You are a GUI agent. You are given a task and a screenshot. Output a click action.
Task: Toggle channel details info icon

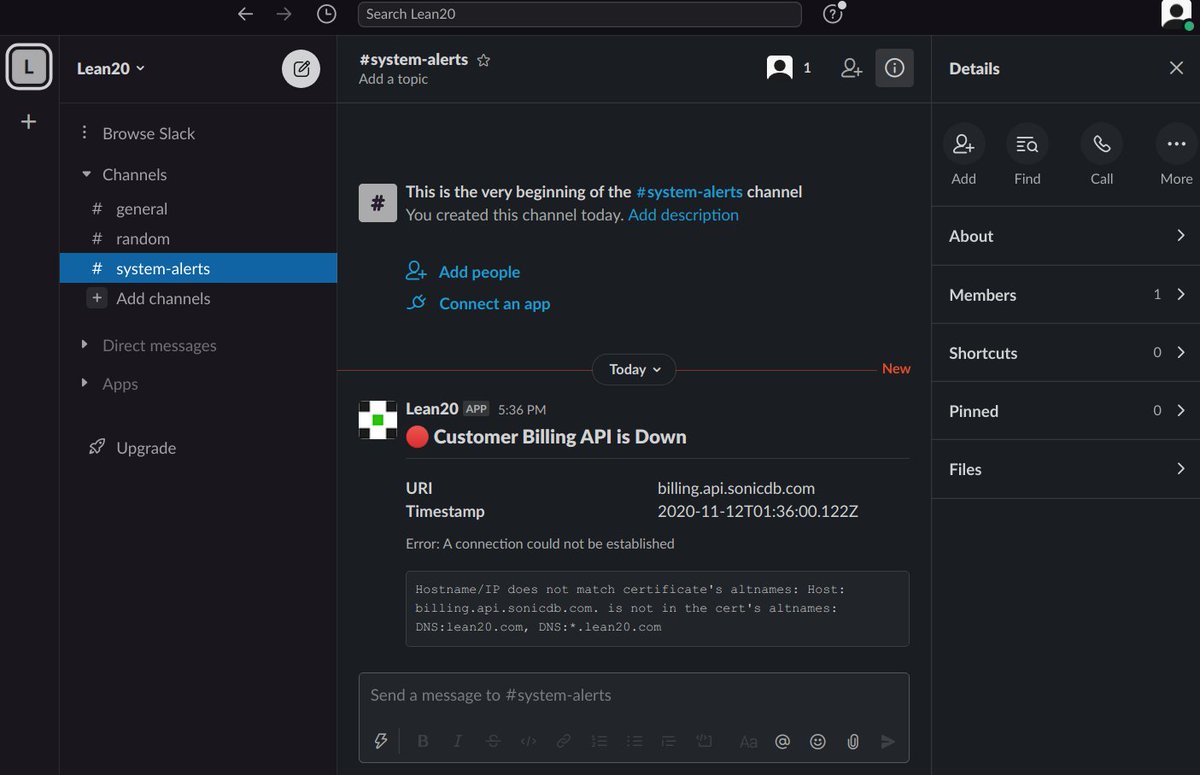(895, 68)
